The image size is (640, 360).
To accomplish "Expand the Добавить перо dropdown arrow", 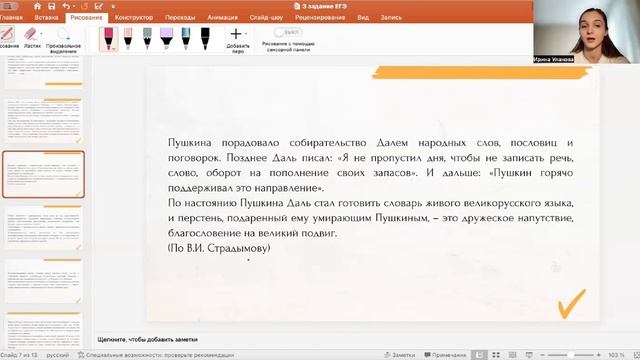I will (245, 34).
